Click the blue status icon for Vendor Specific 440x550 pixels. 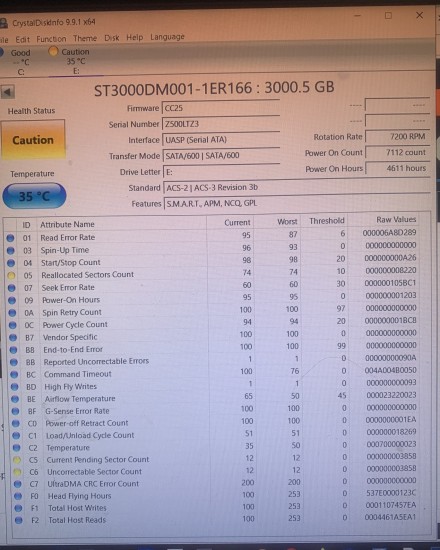pos(13,337)
